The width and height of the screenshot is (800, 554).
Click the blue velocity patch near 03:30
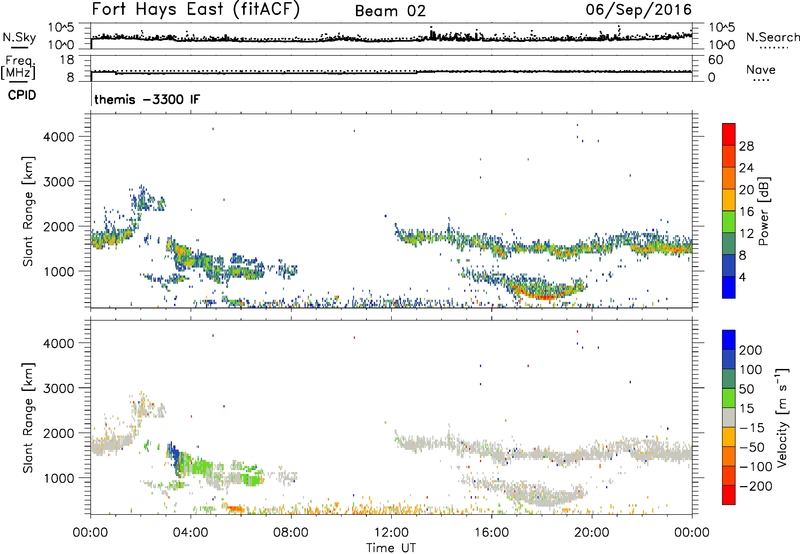point(174,456)
